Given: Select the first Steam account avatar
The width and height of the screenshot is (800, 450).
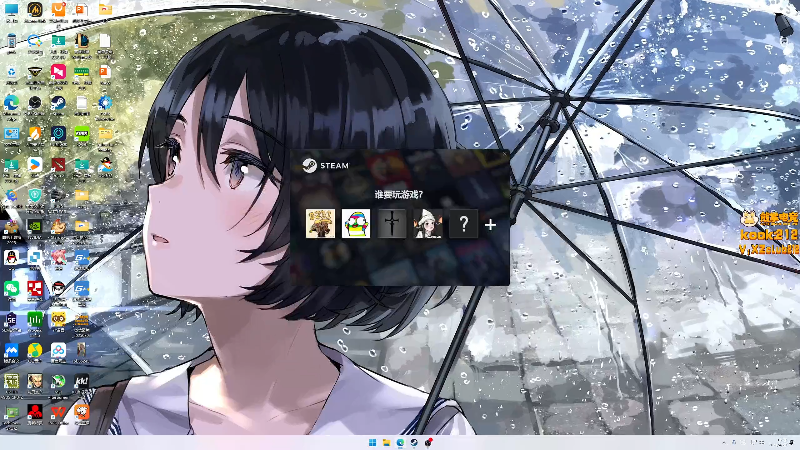Looking at the screenshot, I should (320, 223).
